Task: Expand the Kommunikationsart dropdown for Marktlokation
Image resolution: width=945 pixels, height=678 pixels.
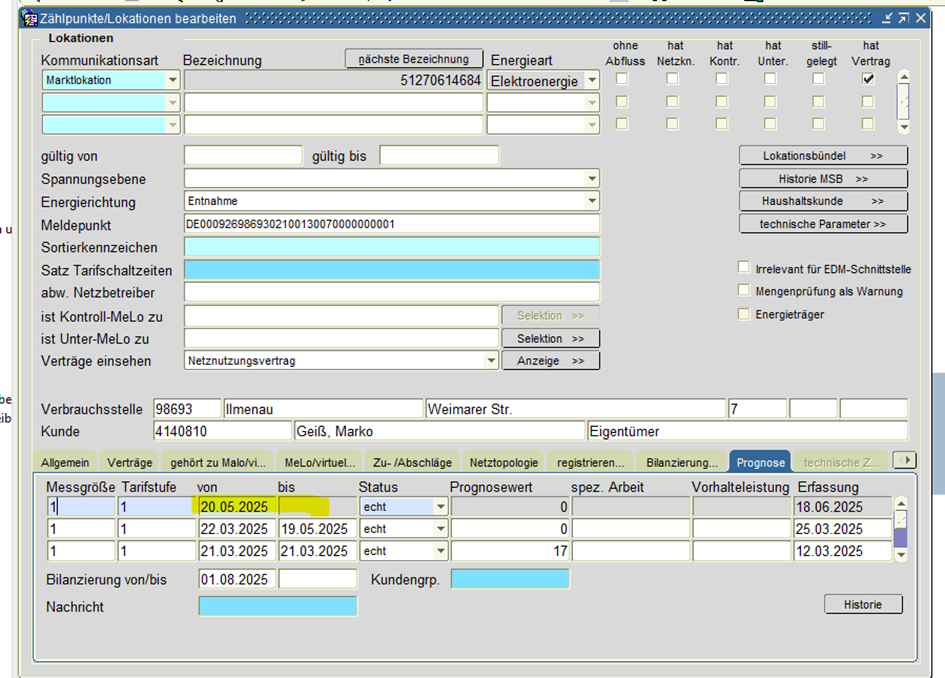Action: pos(172,81)
